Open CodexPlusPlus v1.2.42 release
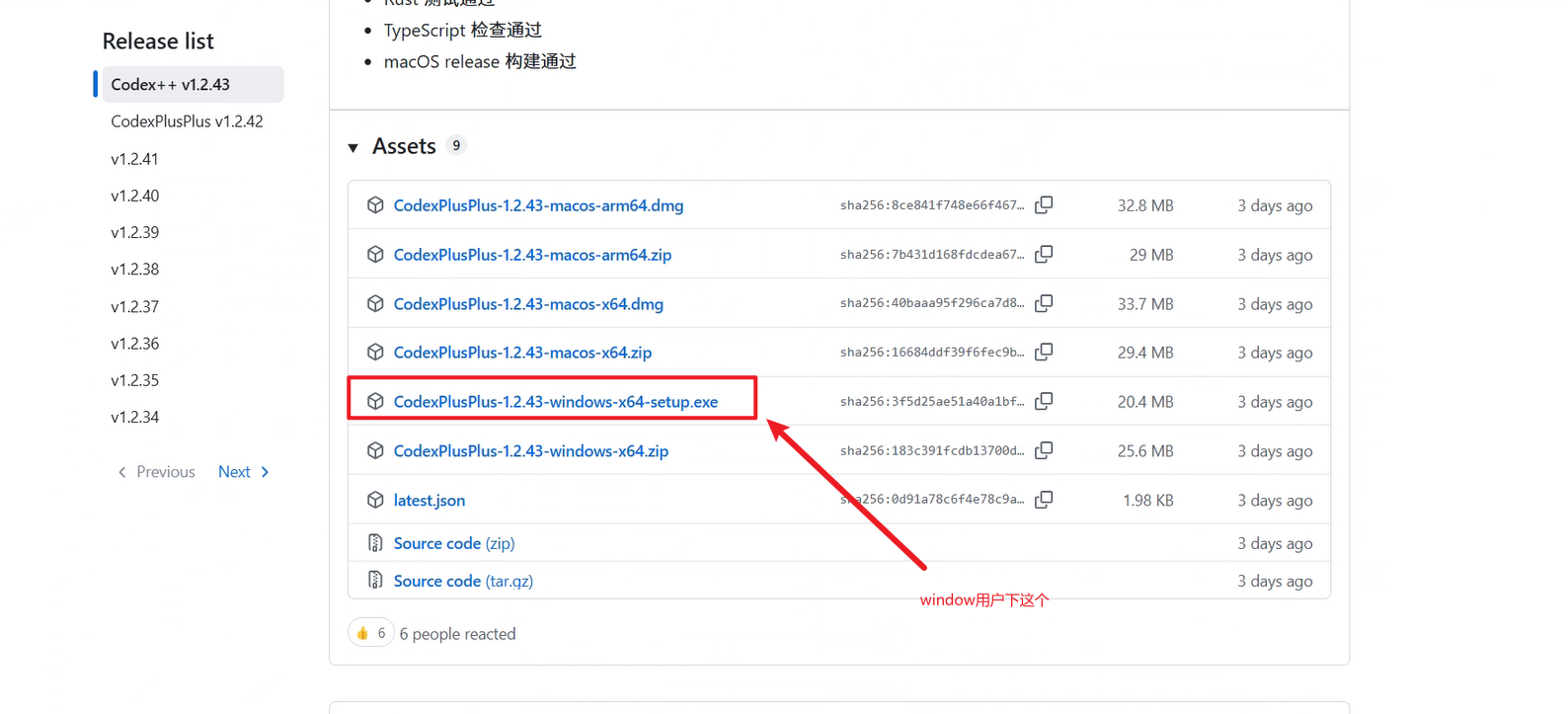The image size is (1568, 714). click(187, 121)
